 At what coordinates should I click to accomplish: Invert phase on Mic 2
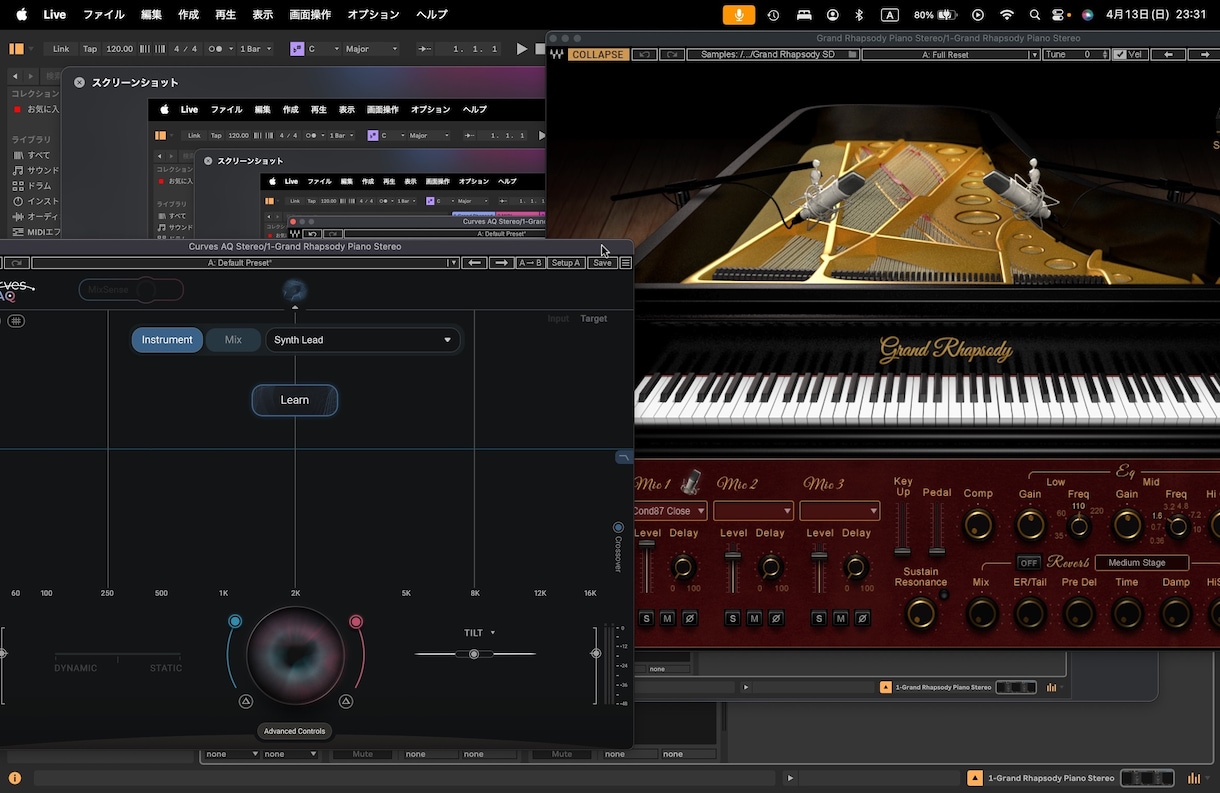(x=776, y=619)
